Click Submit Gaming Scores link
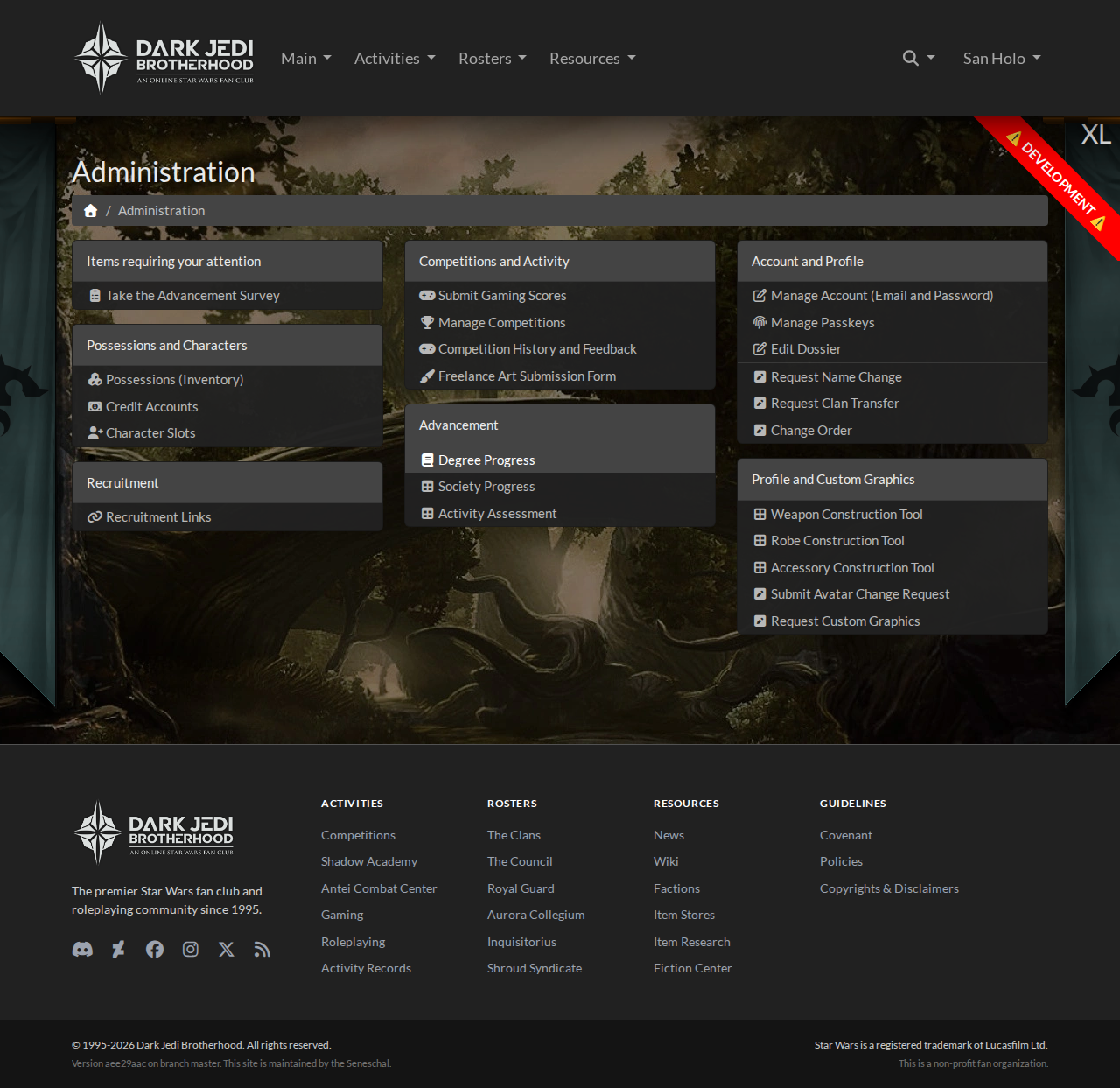Screen dimensions: 1120x1088 502,296
